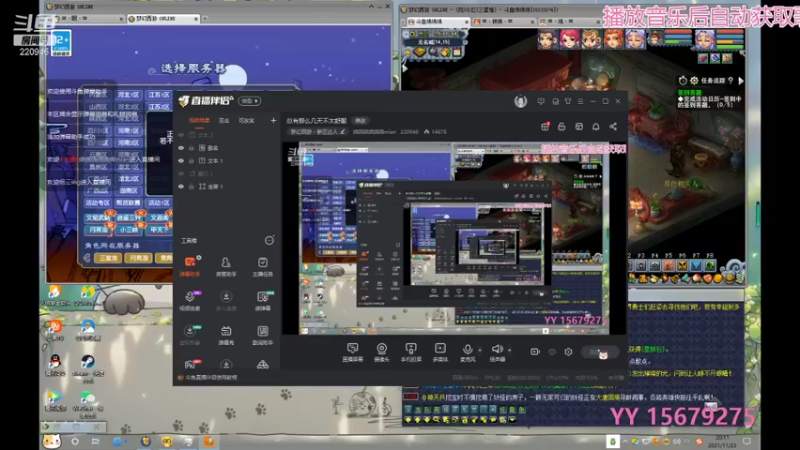Click the user avatar in streaming app

pyautogui.click(x=520, y=101)
